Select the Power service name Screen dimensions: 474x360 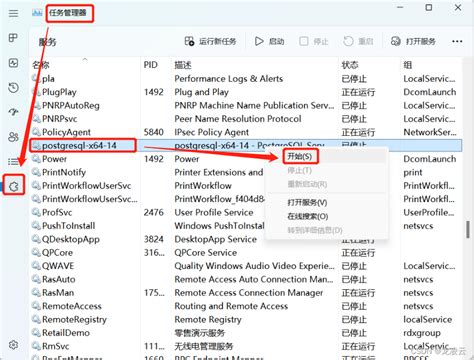(54, 159)
